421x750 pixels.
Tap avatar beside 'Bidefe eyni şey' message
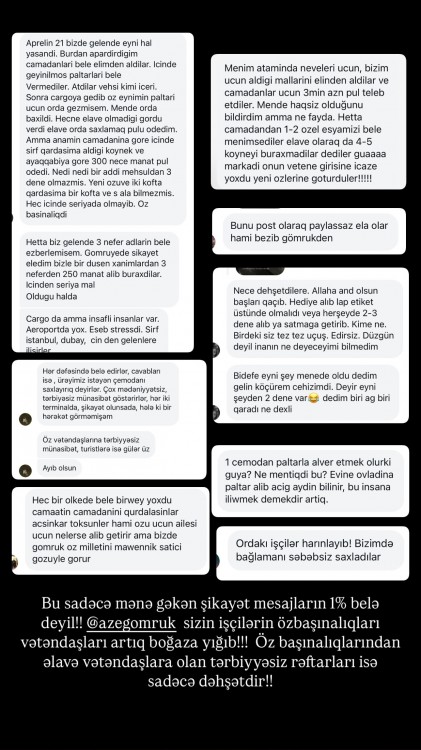click(216, 412)
